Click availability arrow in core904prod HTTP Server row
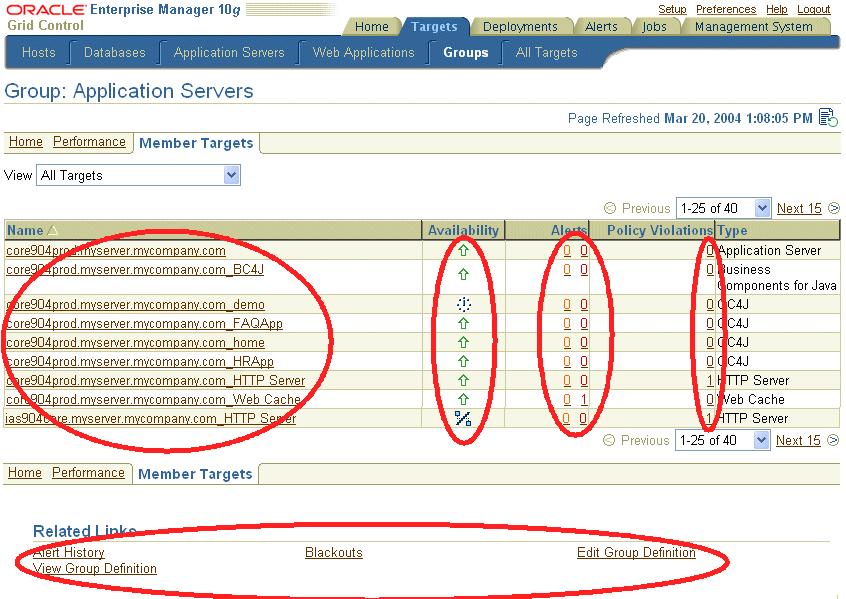The width and height of the screenshot is (846, 599). [x=463, y=380]
